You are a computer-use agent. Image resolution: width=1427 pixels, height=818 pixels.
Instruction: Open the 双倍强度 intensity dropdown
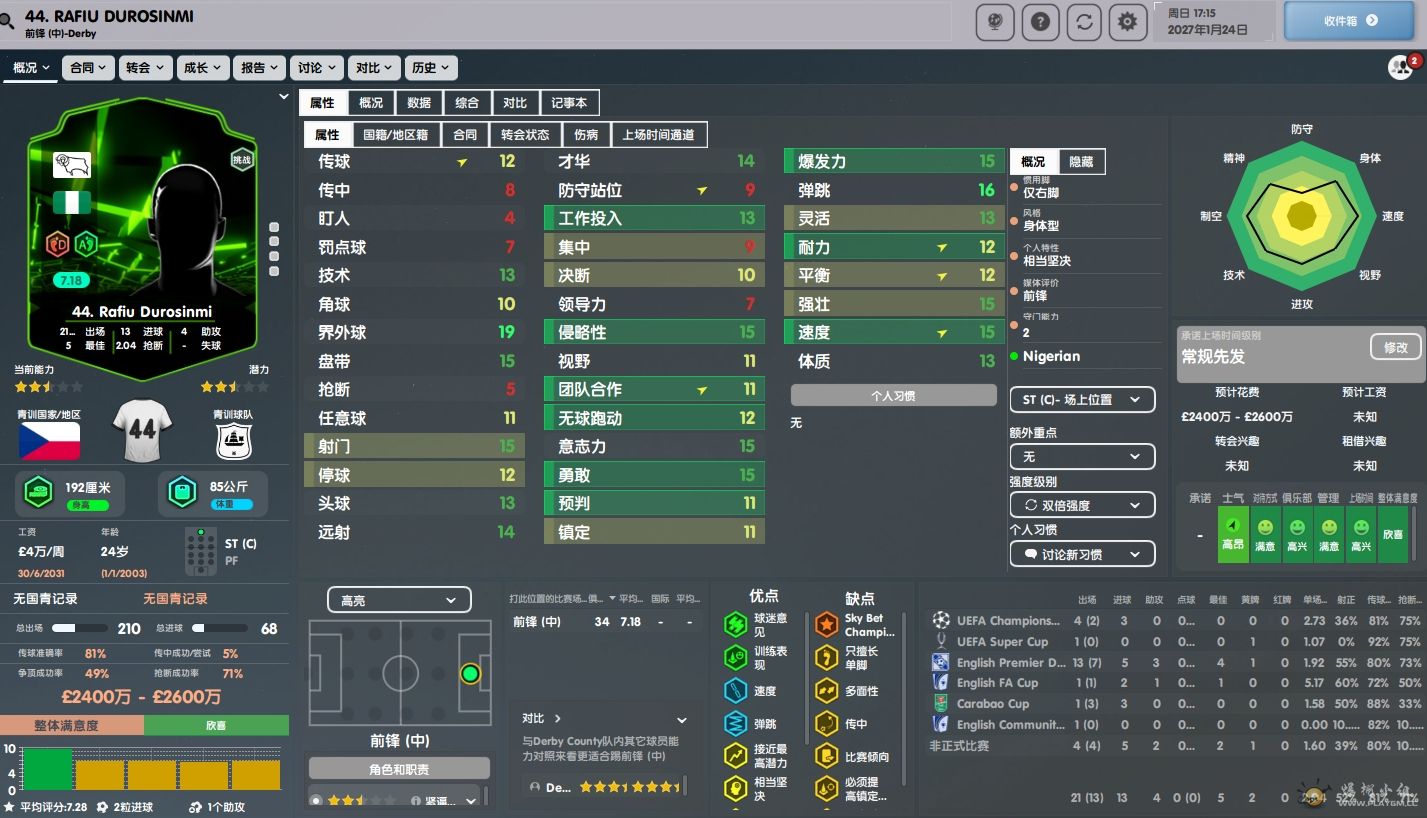click(x=1082, y=505)
